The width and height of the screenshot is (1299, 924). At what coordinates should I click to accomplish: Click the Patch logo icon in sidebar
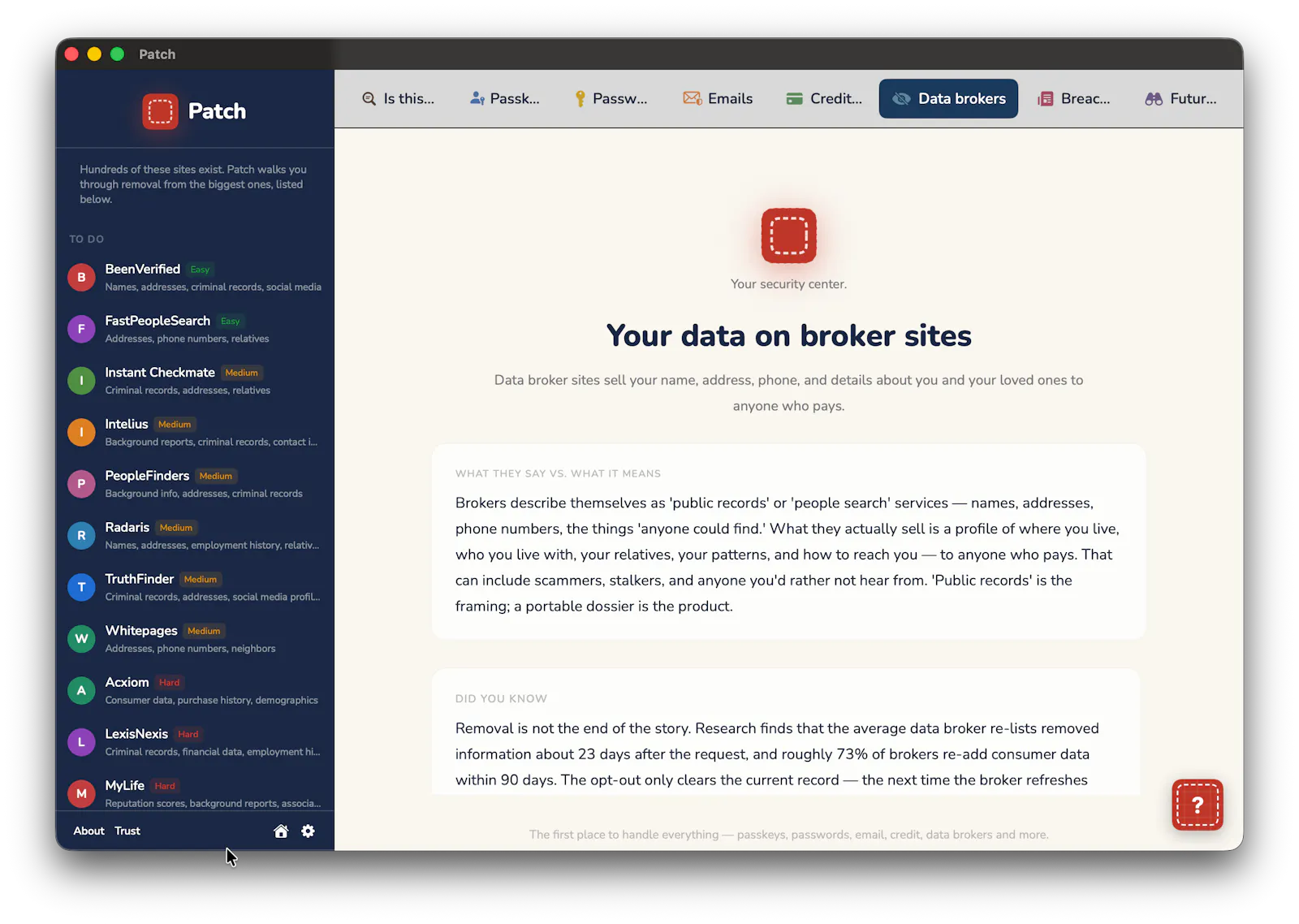coord(160,111)
